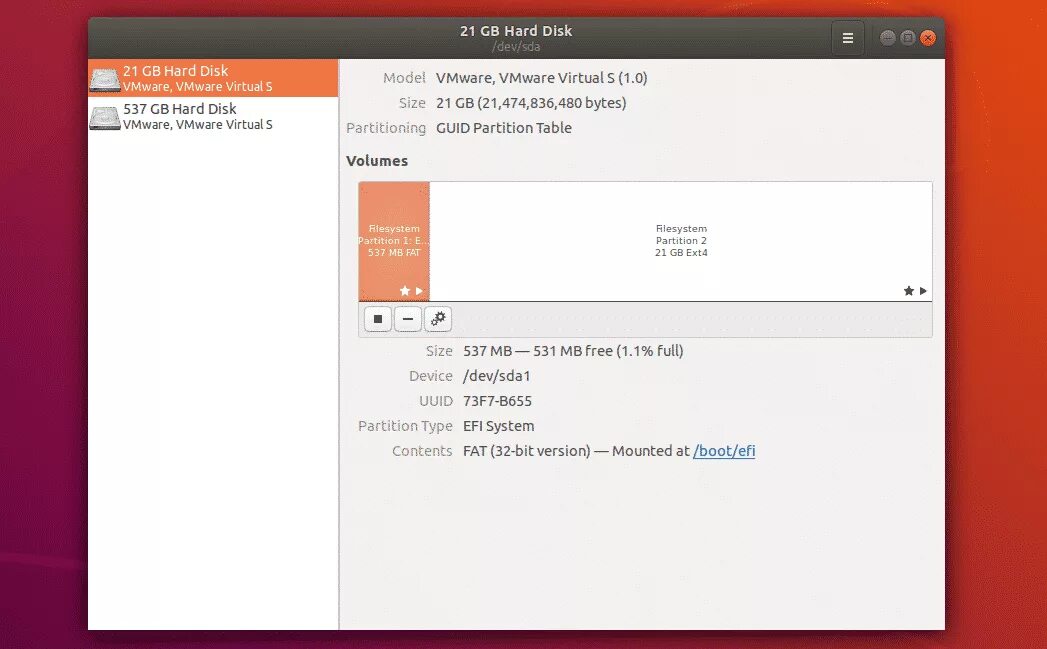Open the hamburger menu in the title bar

pos(847,38)
